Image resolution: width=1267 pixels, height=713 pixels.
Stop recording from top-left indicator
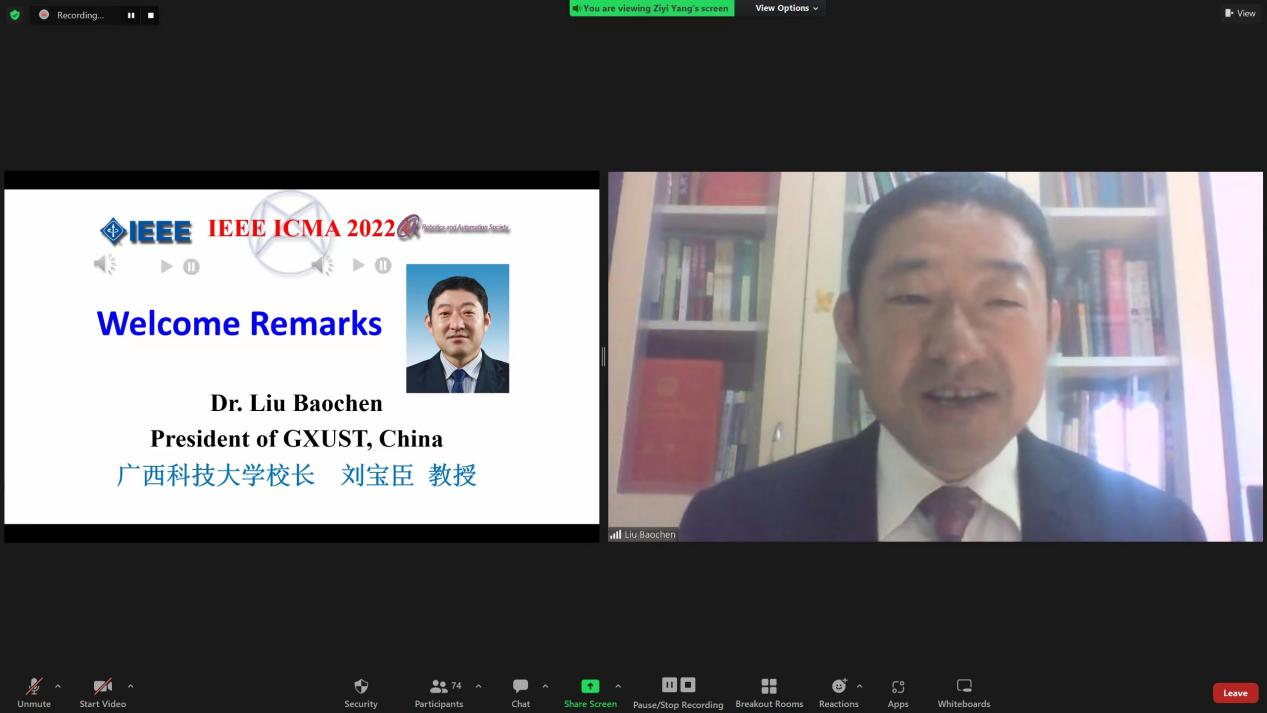(x=151, y=15)
